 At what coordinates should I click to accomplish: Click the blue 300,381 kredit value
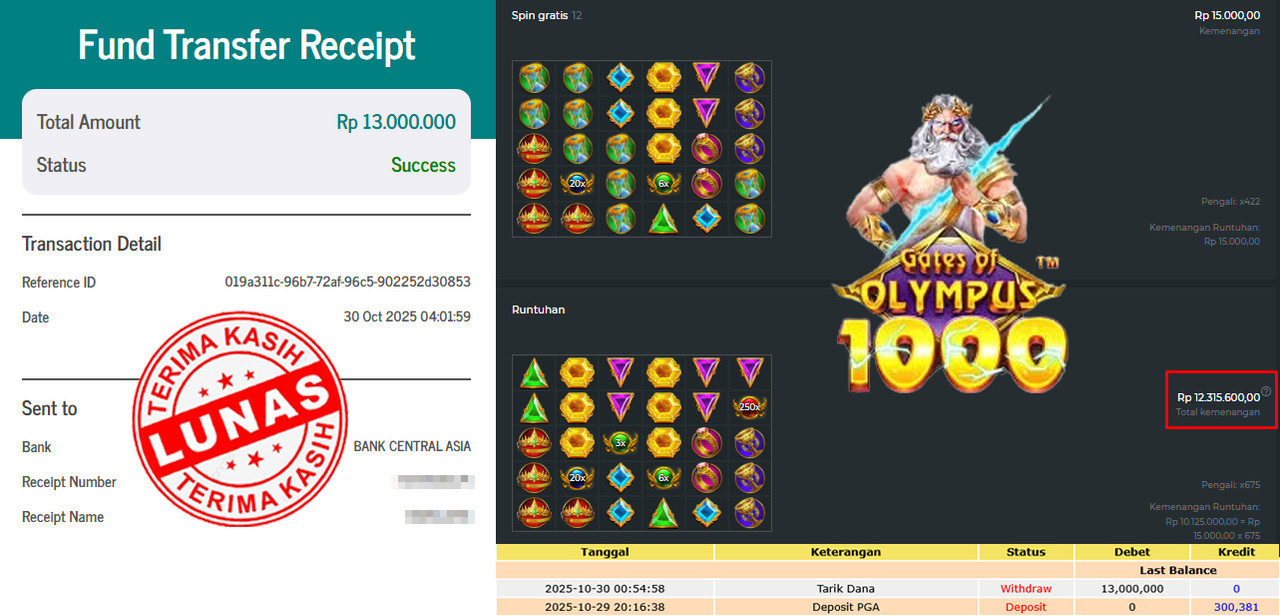pos(1237,607)
